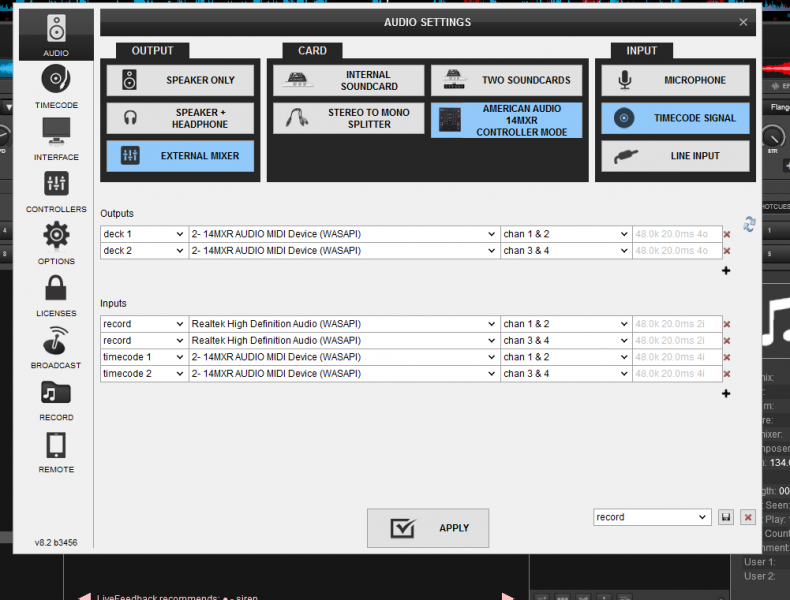Screen dimensions: 790x600
Task: Open deck 2 channel dropdown chan 3 & 4
Action: coord(566,250)
